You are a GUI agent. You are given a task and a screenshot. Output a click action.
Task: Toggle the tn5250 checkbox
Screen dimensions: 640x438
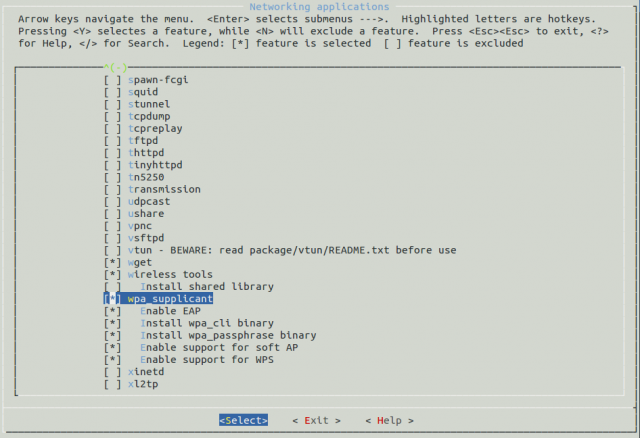click(112, 177)
